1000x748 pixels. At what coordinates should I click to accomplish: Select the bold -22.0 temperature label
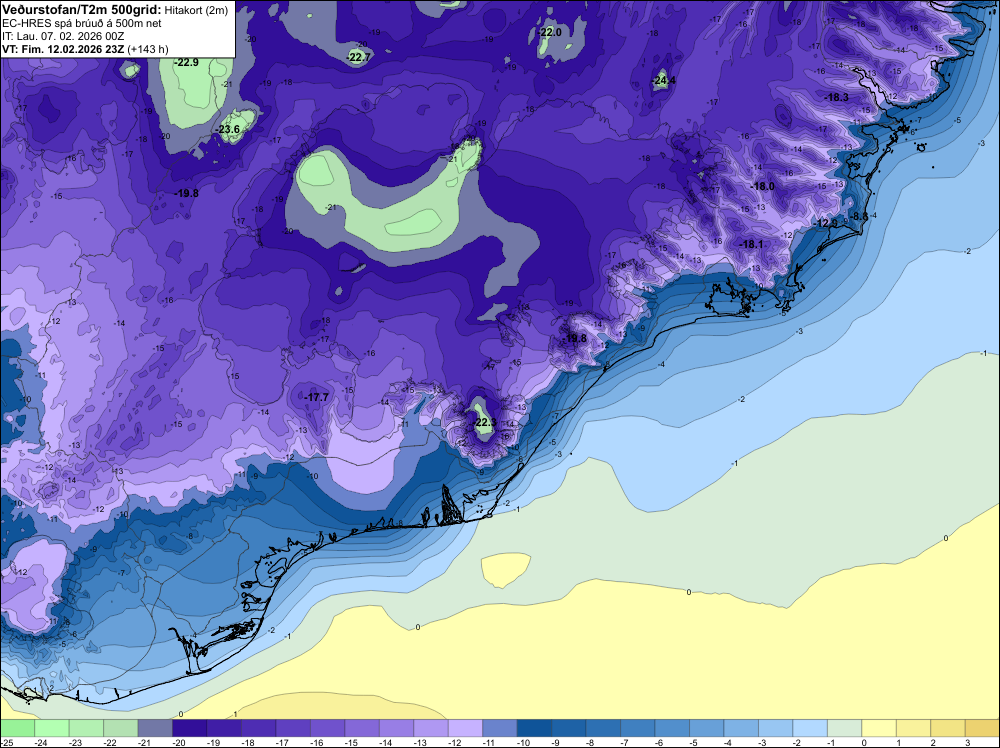point(549,32)
